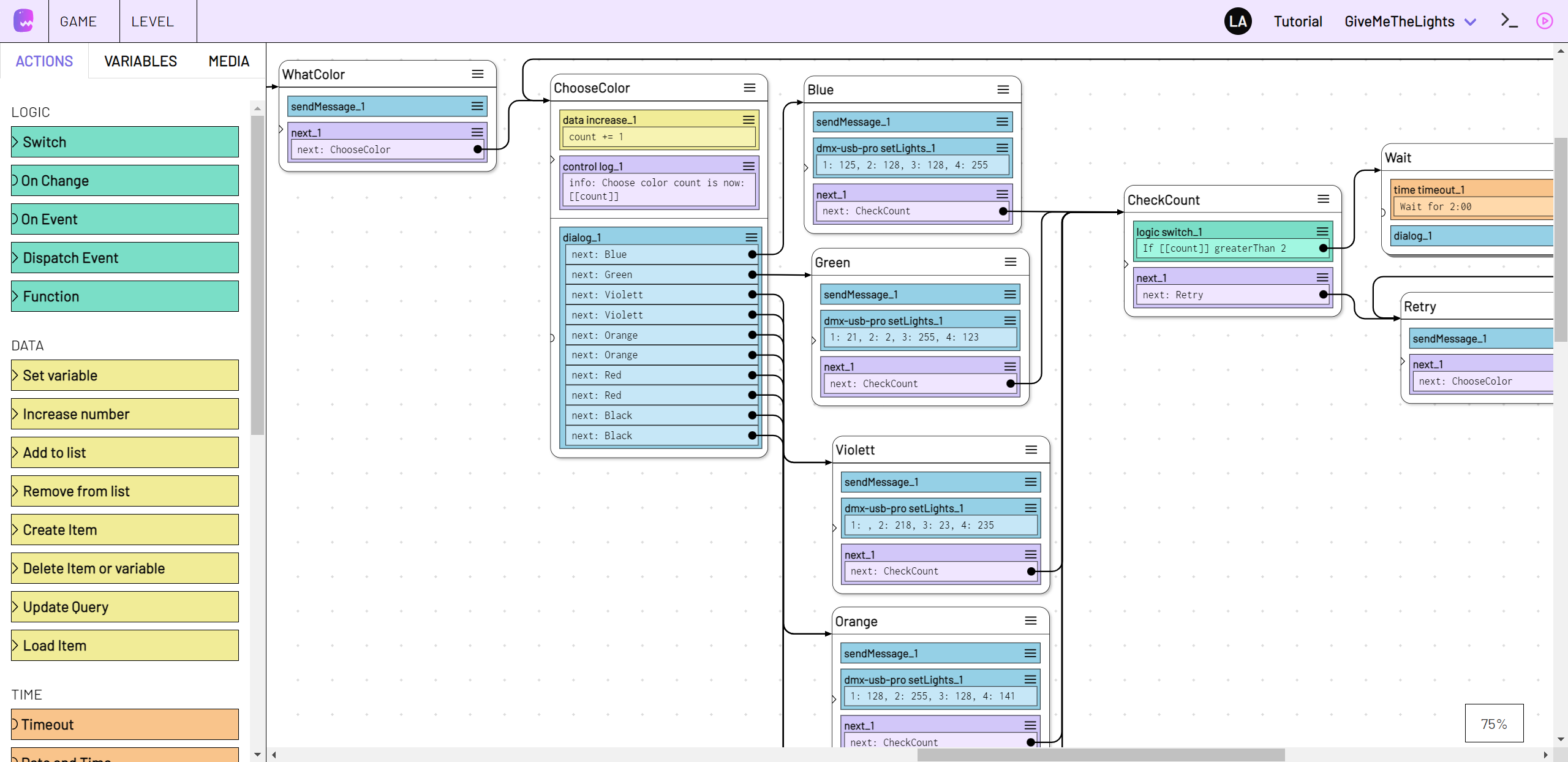Image resolution: width=1568 pixels, height=762 pixels.
Task: Select the ACTIONS tab in the sidebar
Action: click(44, 61)
